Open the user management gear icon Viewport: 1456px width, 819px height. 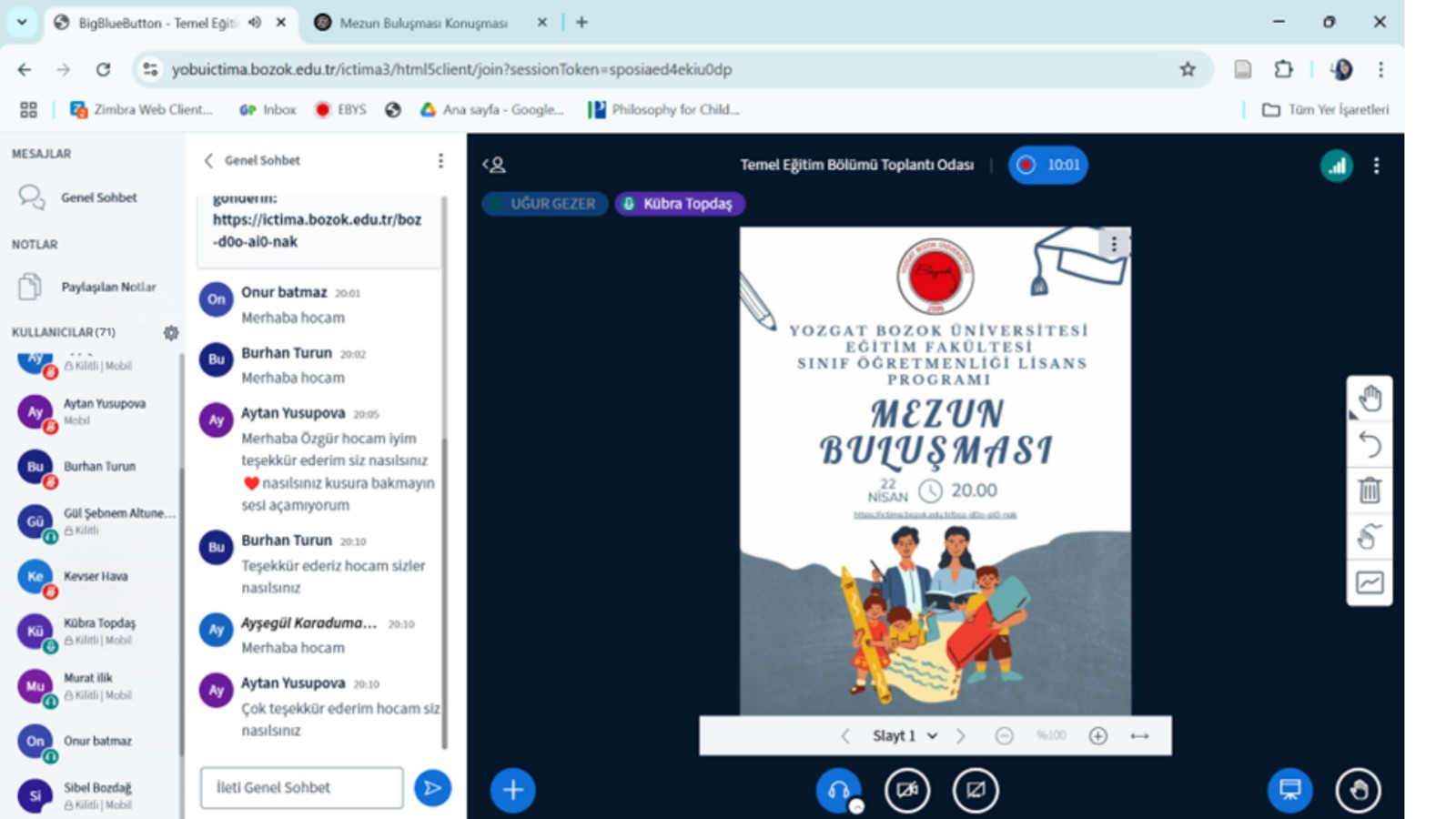coord(171,332)
